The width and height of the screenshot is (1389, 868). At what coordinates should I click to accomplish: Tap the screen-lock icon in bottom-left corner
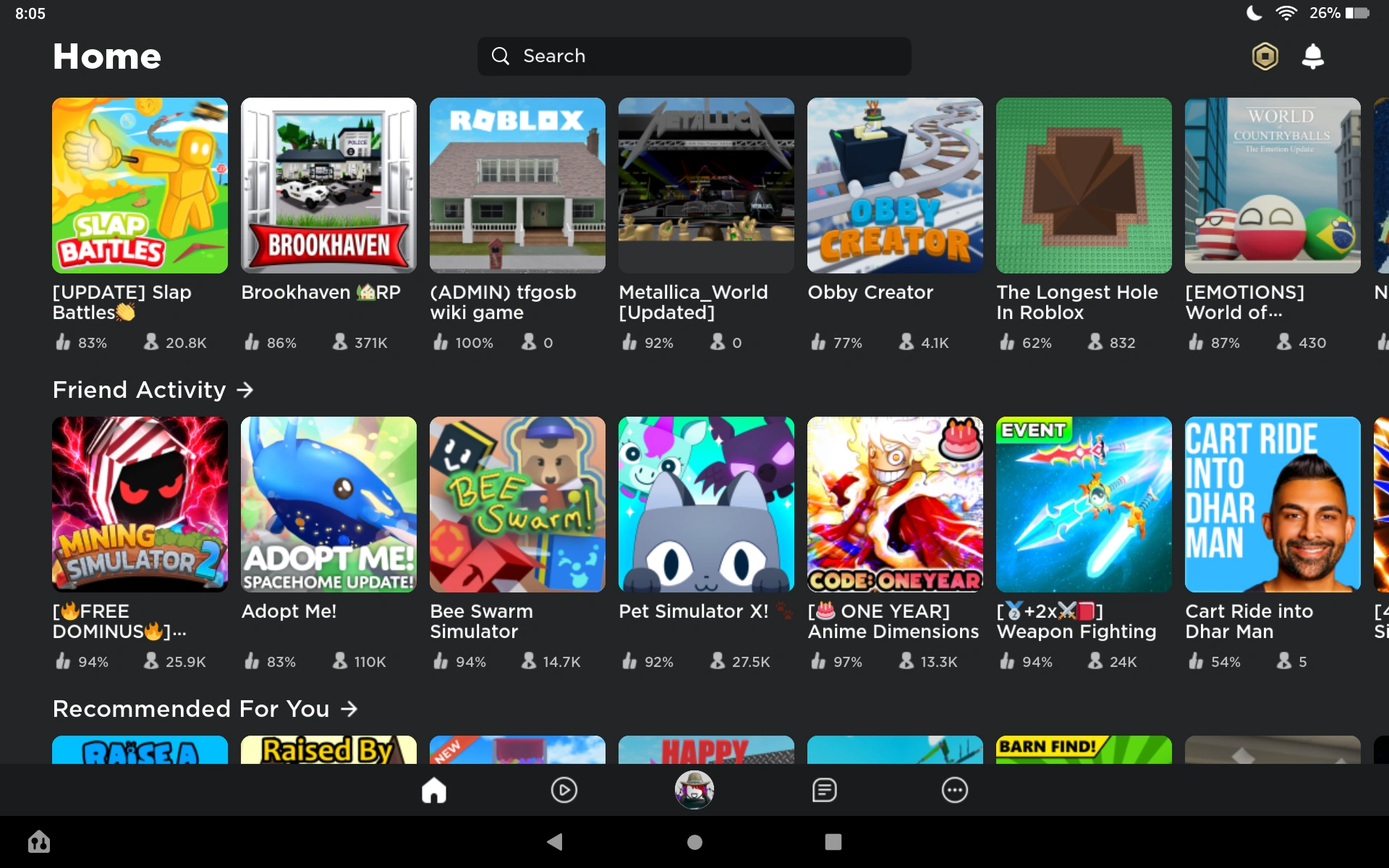click(x=40, y=842)
